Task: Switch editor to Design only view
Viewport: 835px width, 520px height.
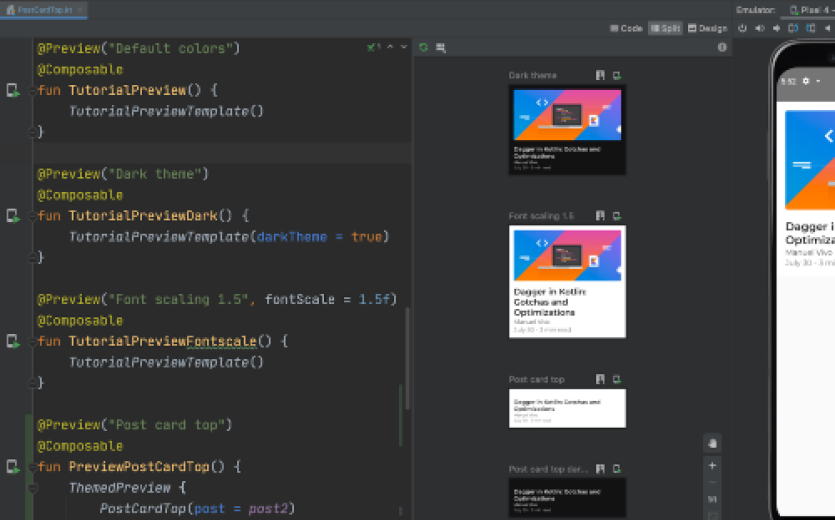Action: (x=708, y=29)
